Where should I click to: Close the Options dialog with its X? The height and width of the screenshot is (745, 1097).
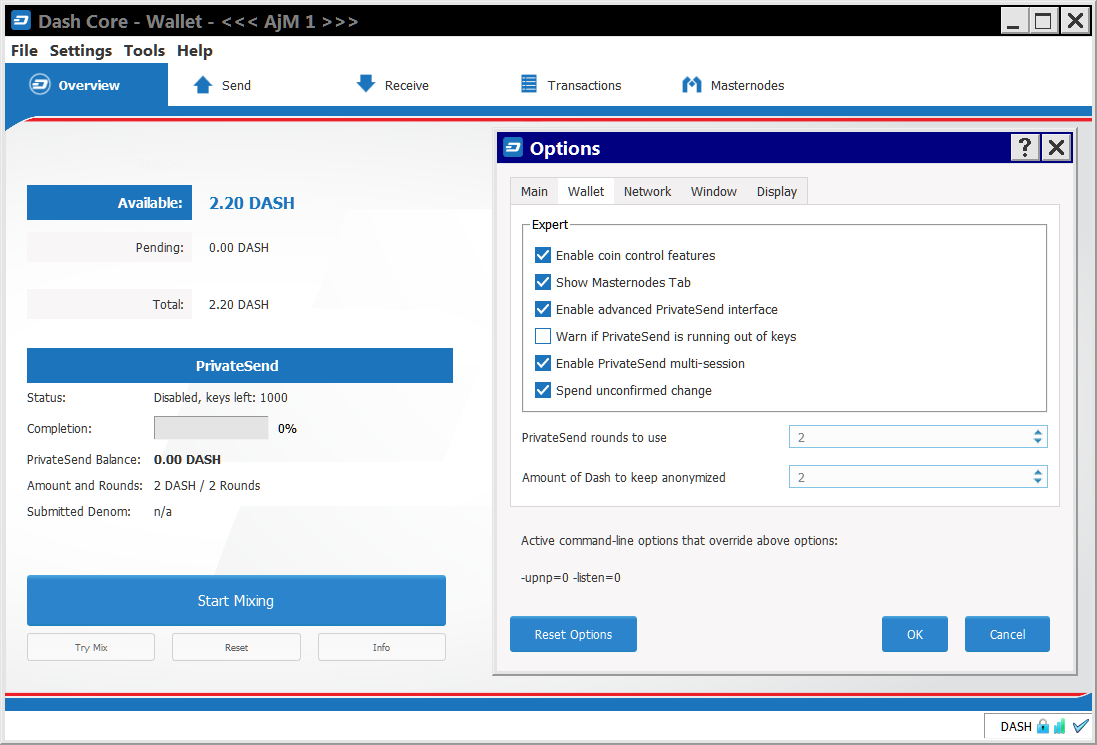coord(1056,148)
